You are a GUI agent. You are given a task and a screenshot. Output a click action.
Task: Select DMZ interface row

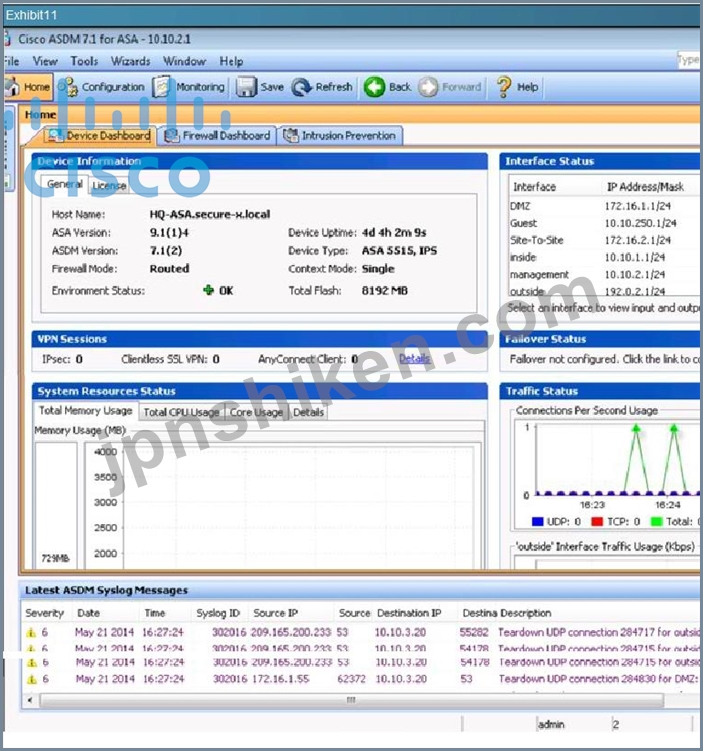[604, 206]
